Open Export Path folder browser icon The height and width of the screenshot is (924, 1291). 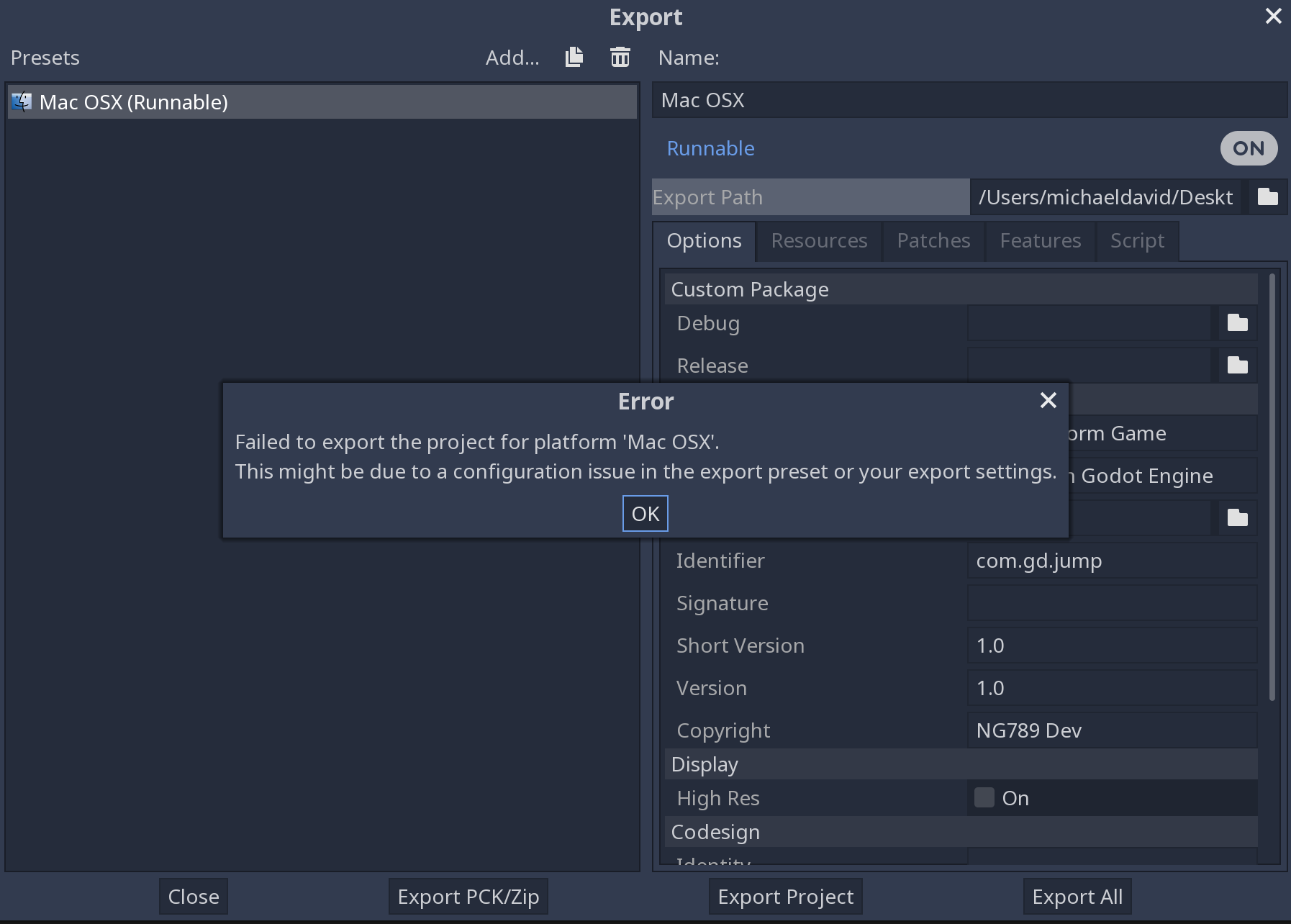tap(1267, 196)
